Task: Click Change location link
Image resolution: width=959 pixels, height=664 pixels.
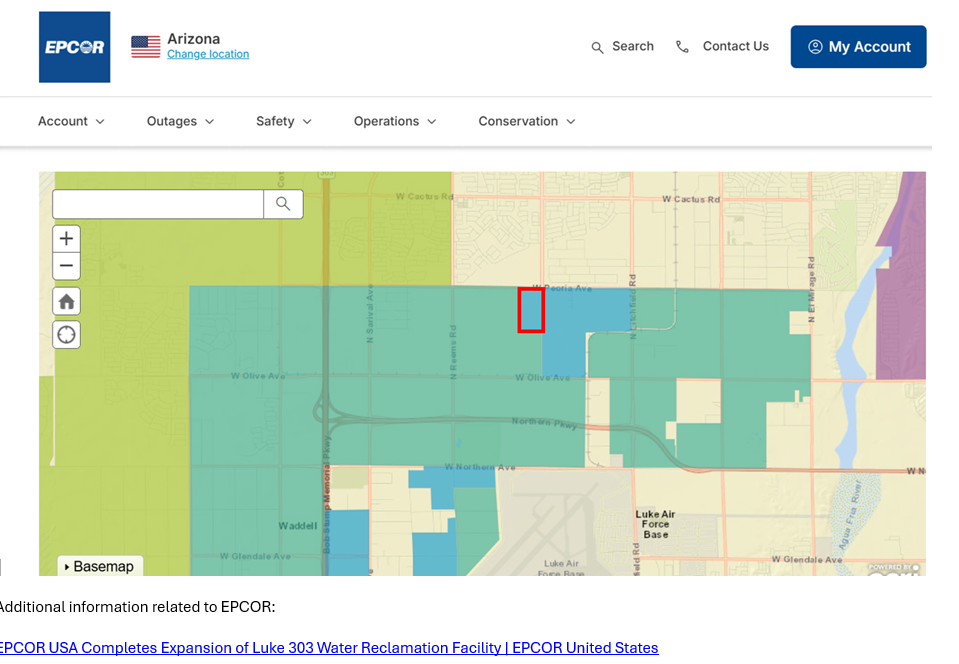Action: coord(208,54)
